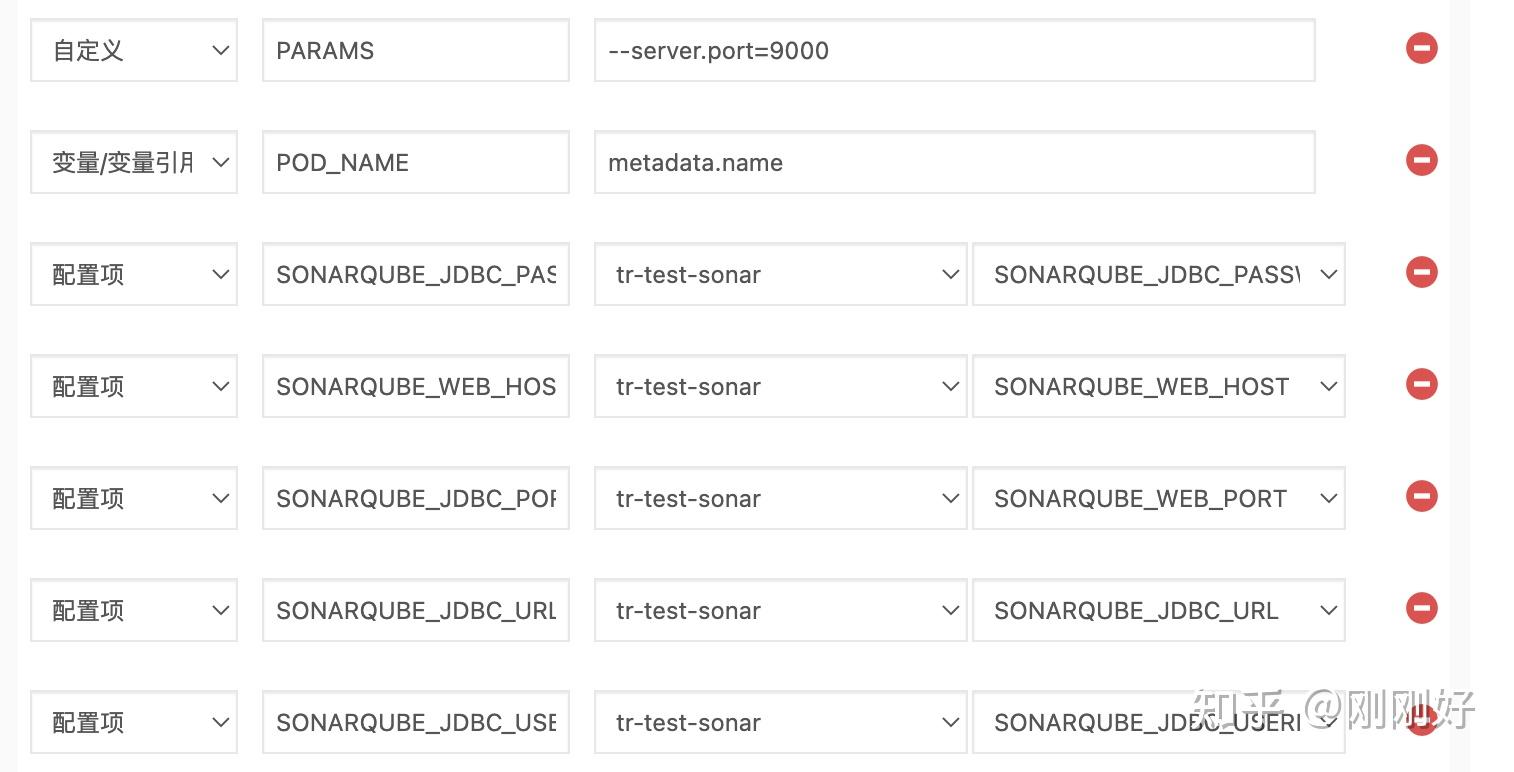Remove the SONARQUBE_WEB_HOST config row
Image resolution: width=1514 pixels, height=772 pixels.
point(1421,384)
